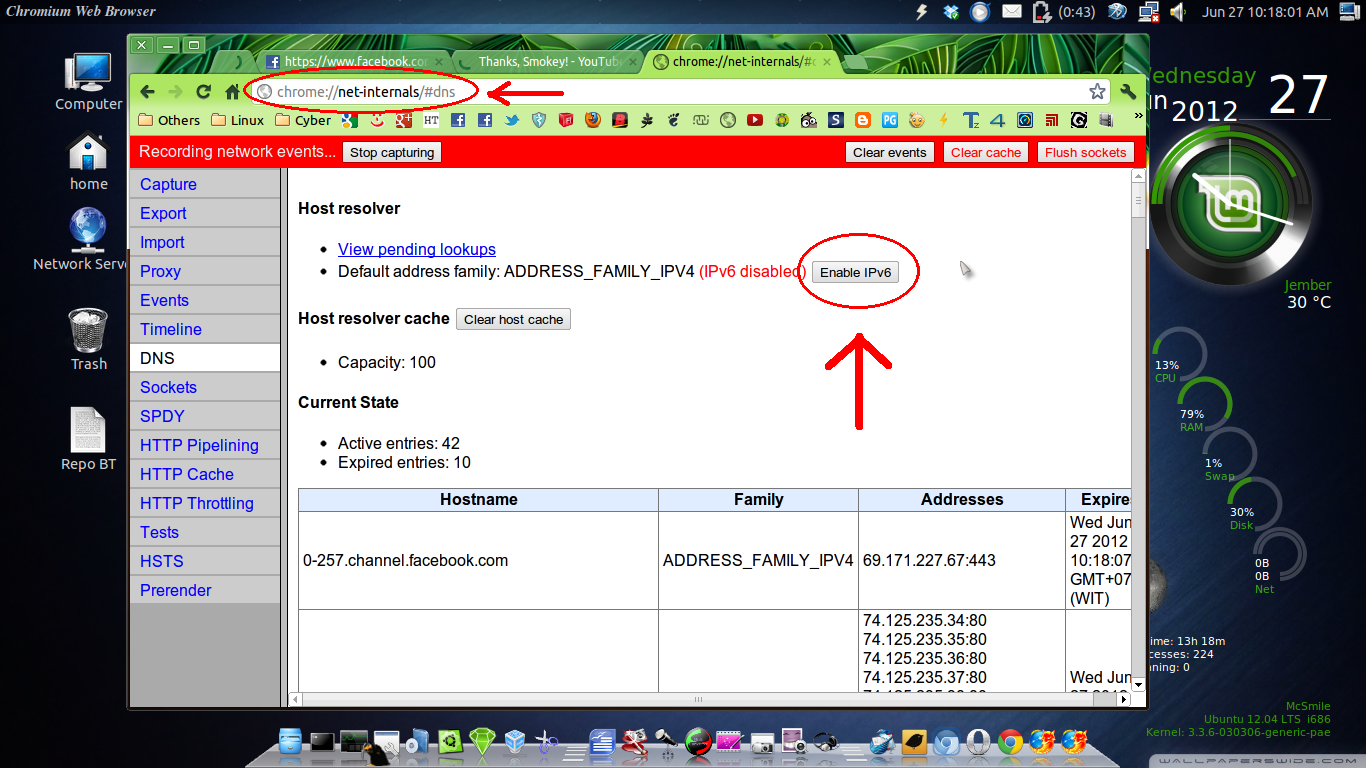Open the Firefox bookmark icon in bookmarks bar
1366x768 pixels.
click(x=593, y=120)
